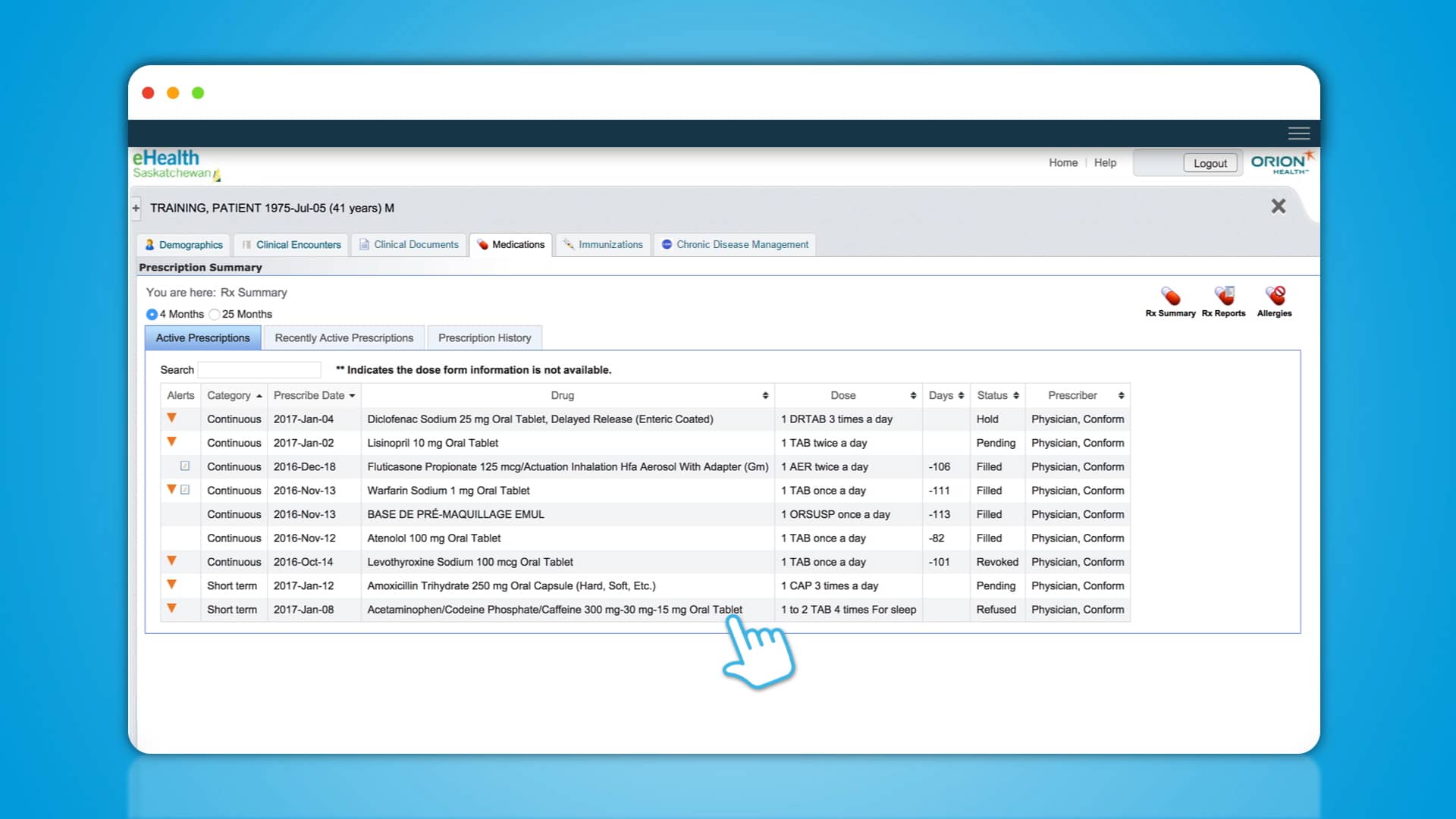Select the 4 Months radio button
1456x819 pixels.
click(x=152, y=314)
